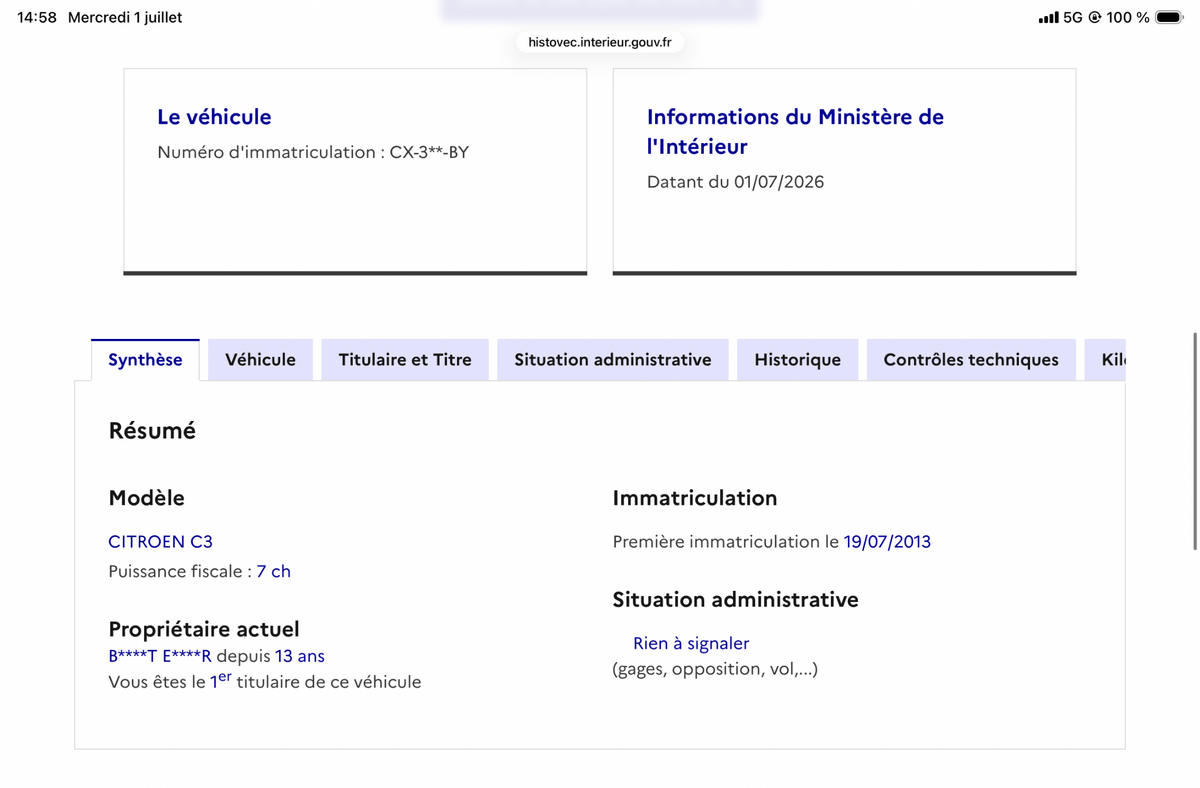Go to the Historique tab
Screen dimensions: 1200x788
pos(797,360)
